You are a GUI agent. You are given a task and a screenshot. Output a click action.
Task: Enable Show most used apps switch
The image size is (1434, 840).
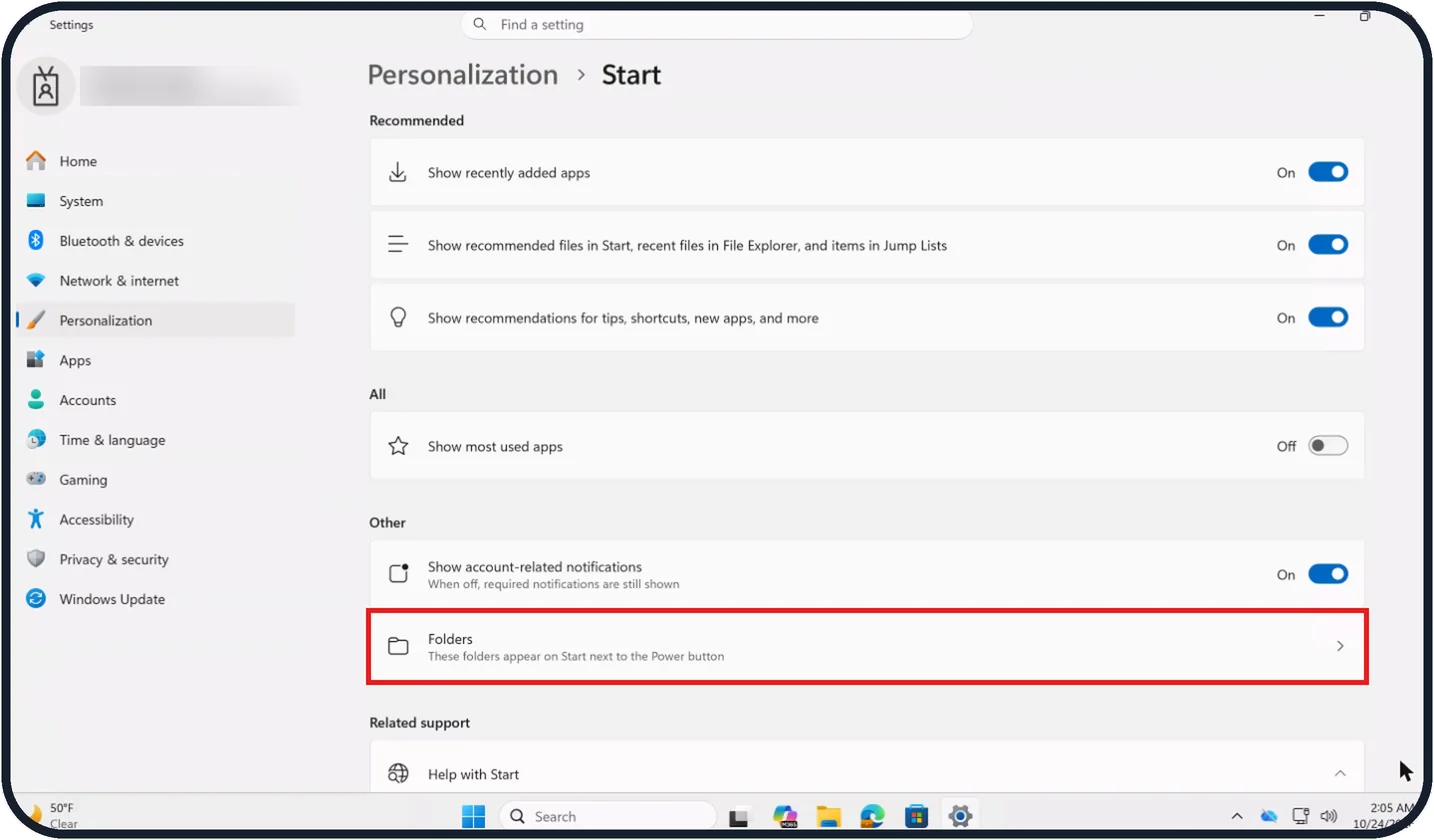1328,446
